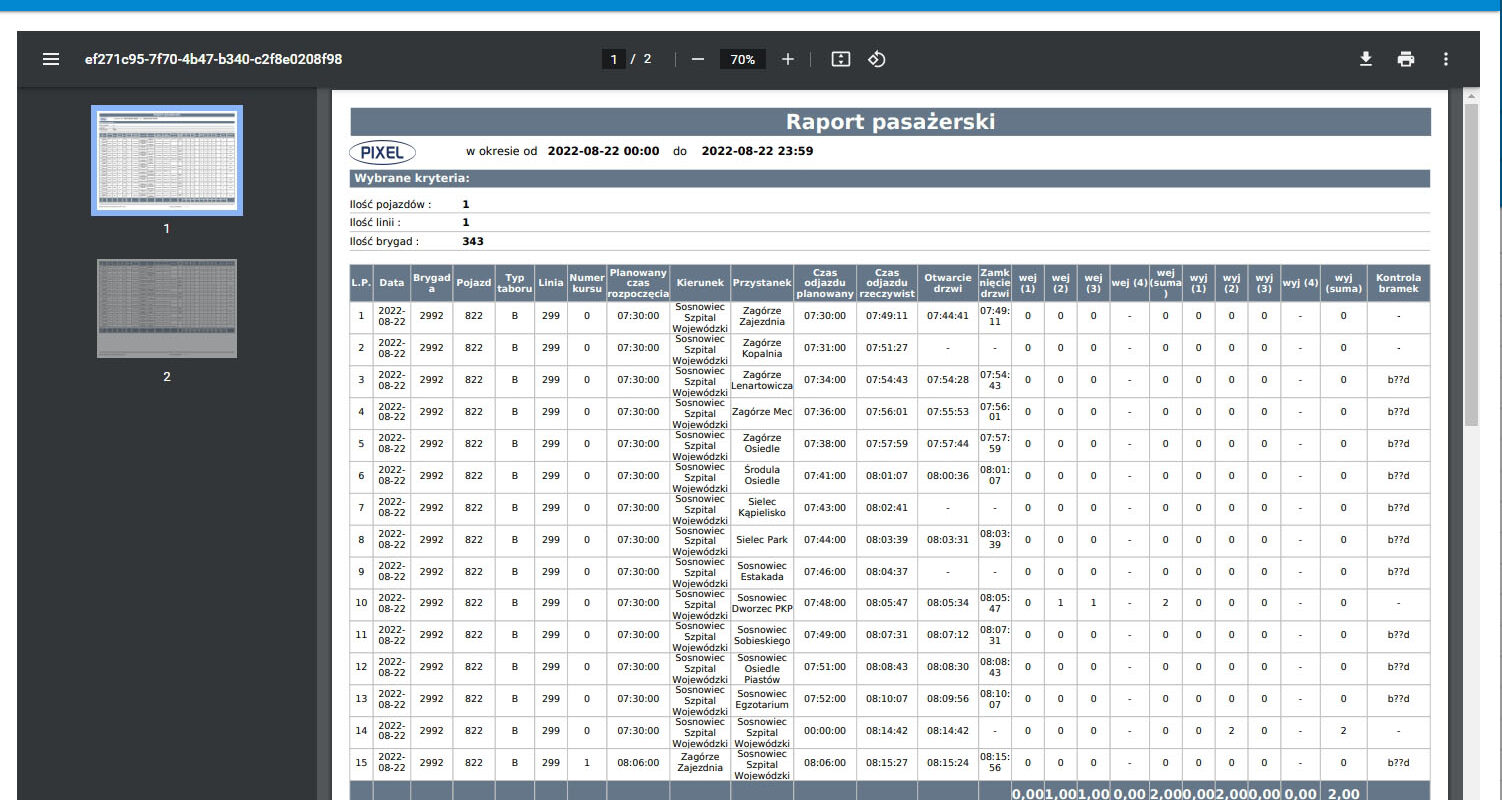This screenshot has height=800, width=1502.
Task: Click the 'Kierunek' column header
Action: (700, 283)
